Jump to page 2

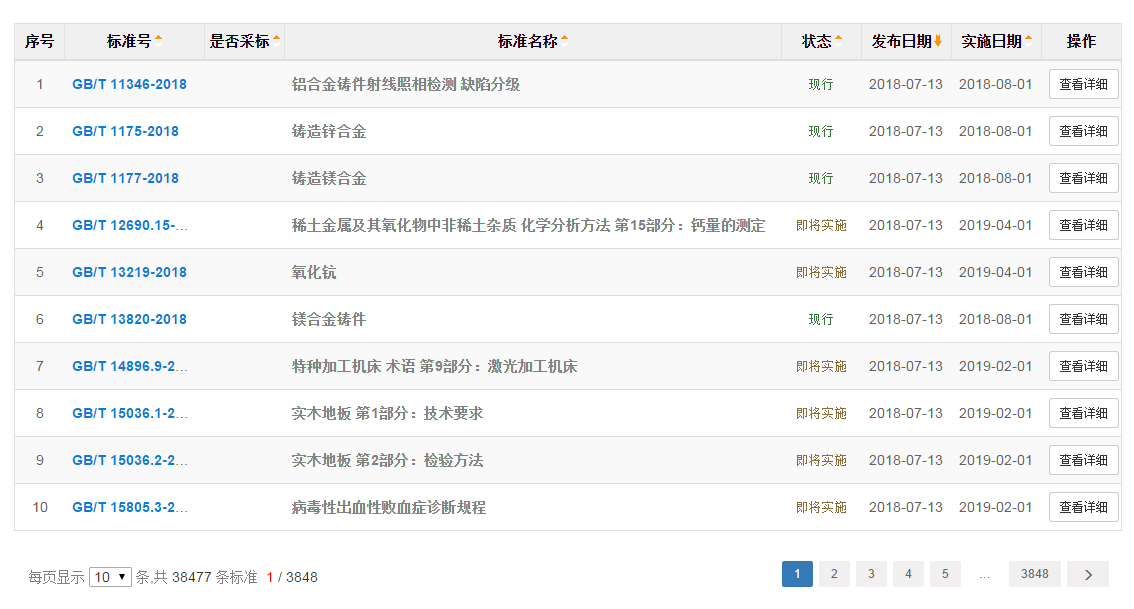(834, 574)
